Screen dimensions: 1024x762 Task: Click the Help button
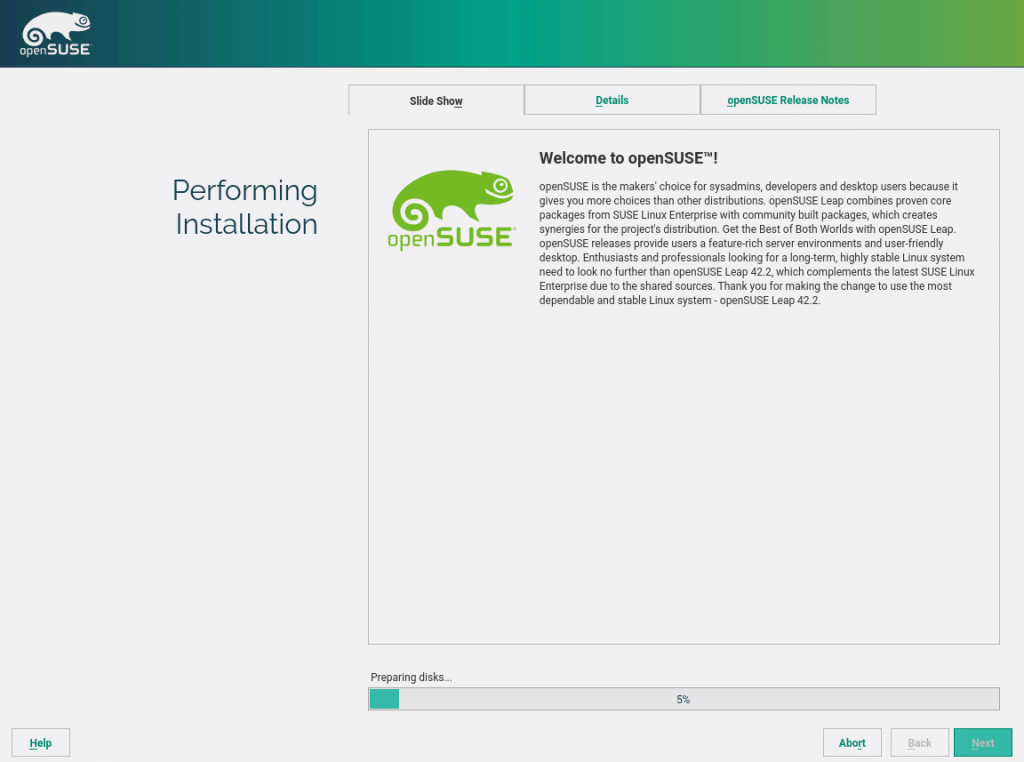[40, 742]
